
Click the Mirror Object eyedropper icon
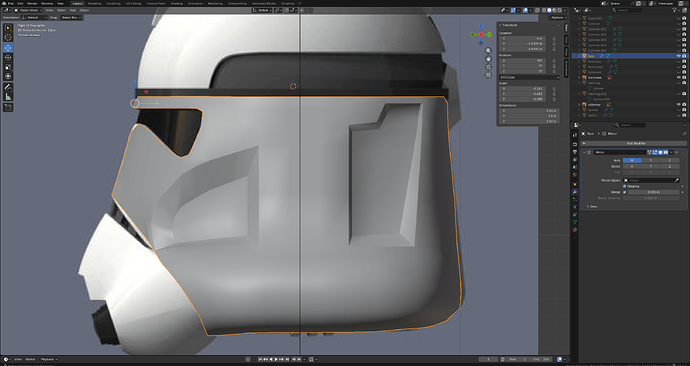(677, 180)
